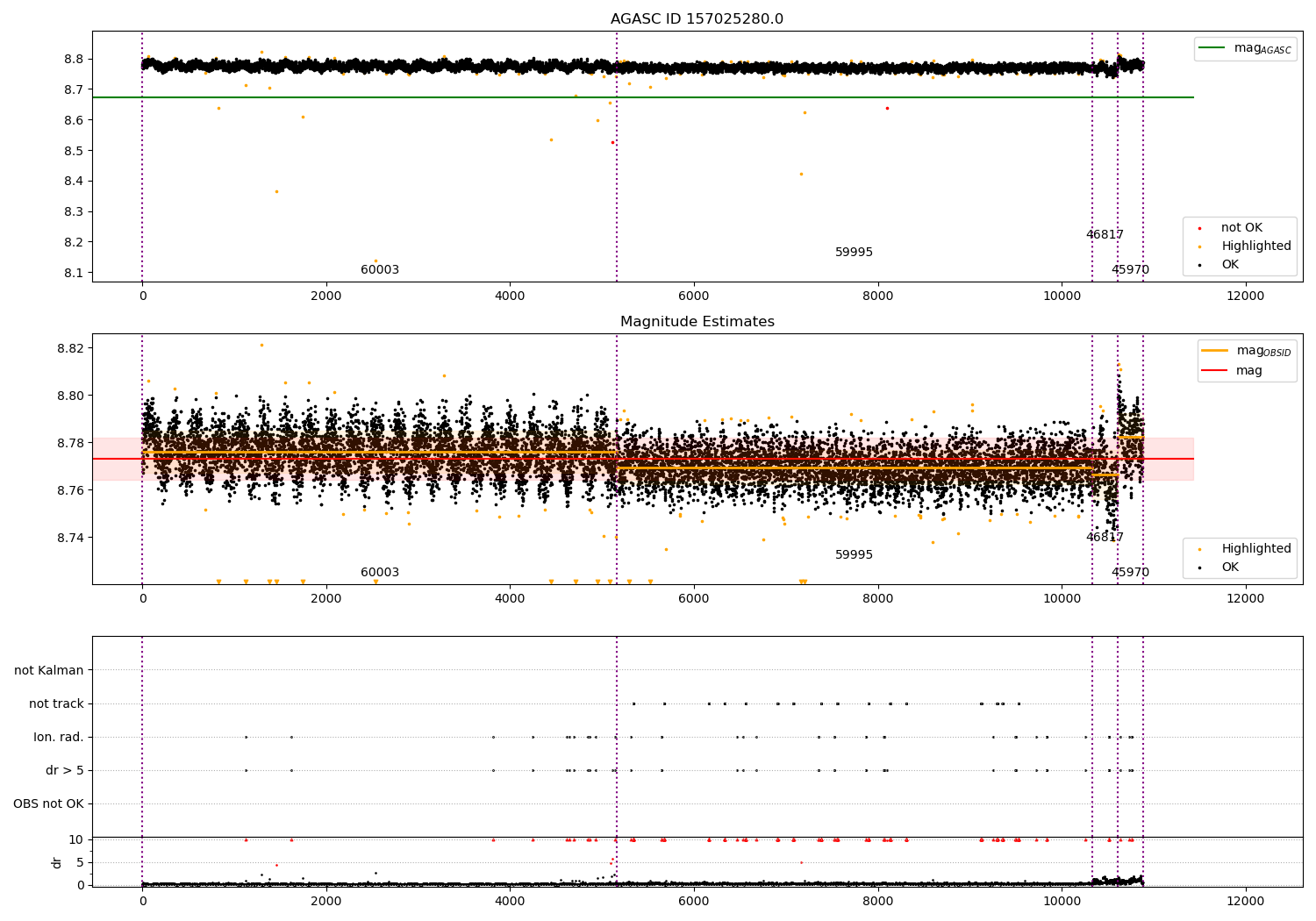1316x921 pixels.
Task: Click the rotated "dr" axis label
Action: (x=57, y=862)
